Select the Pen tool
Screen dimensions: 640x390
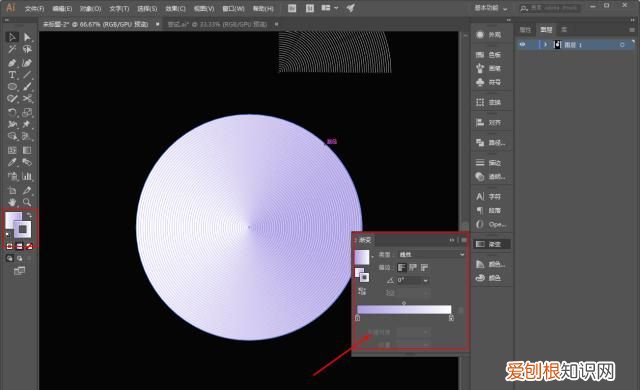(x=12, y=63)
